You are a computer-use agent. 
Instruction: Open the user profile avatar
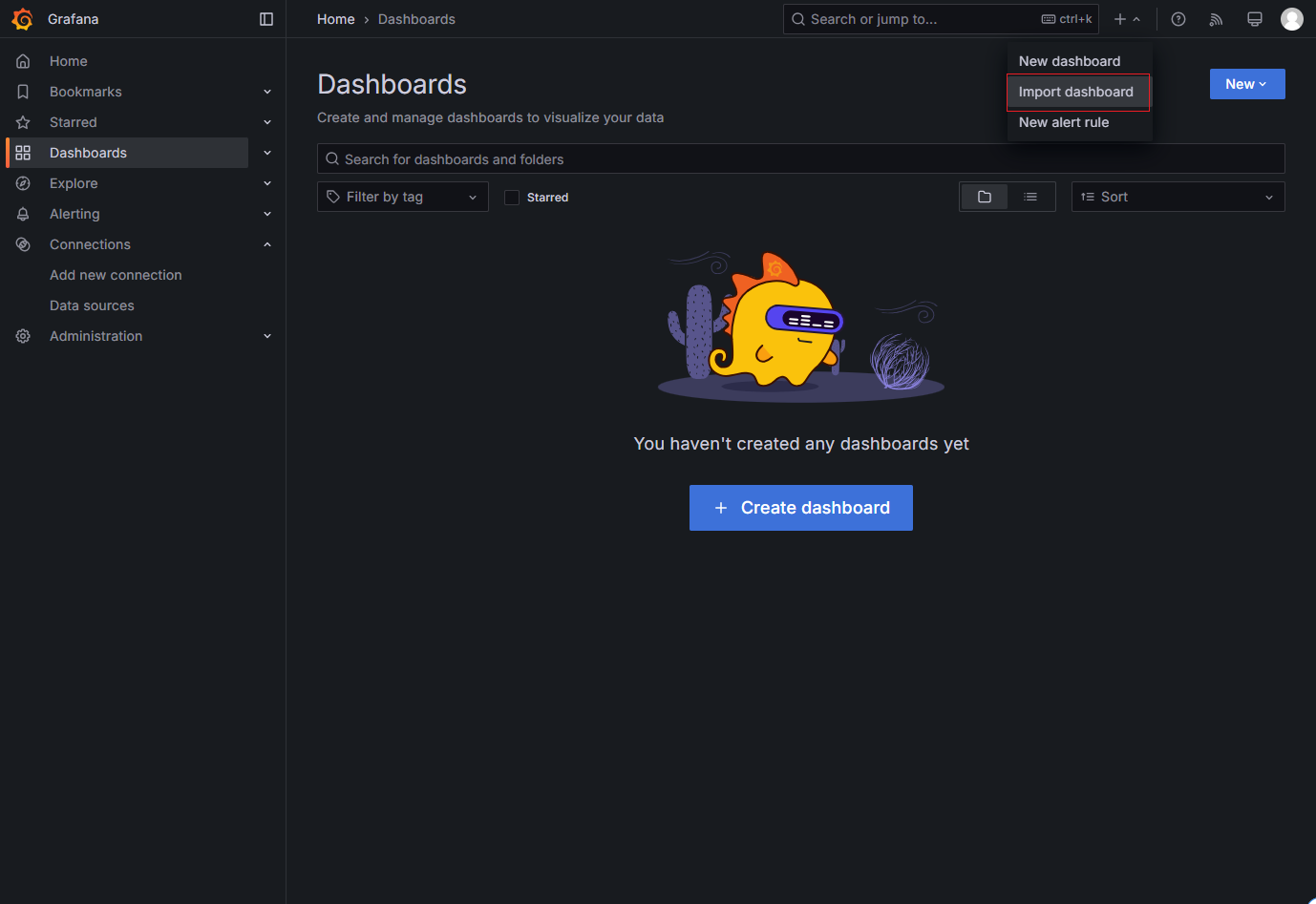(1292, 19)
